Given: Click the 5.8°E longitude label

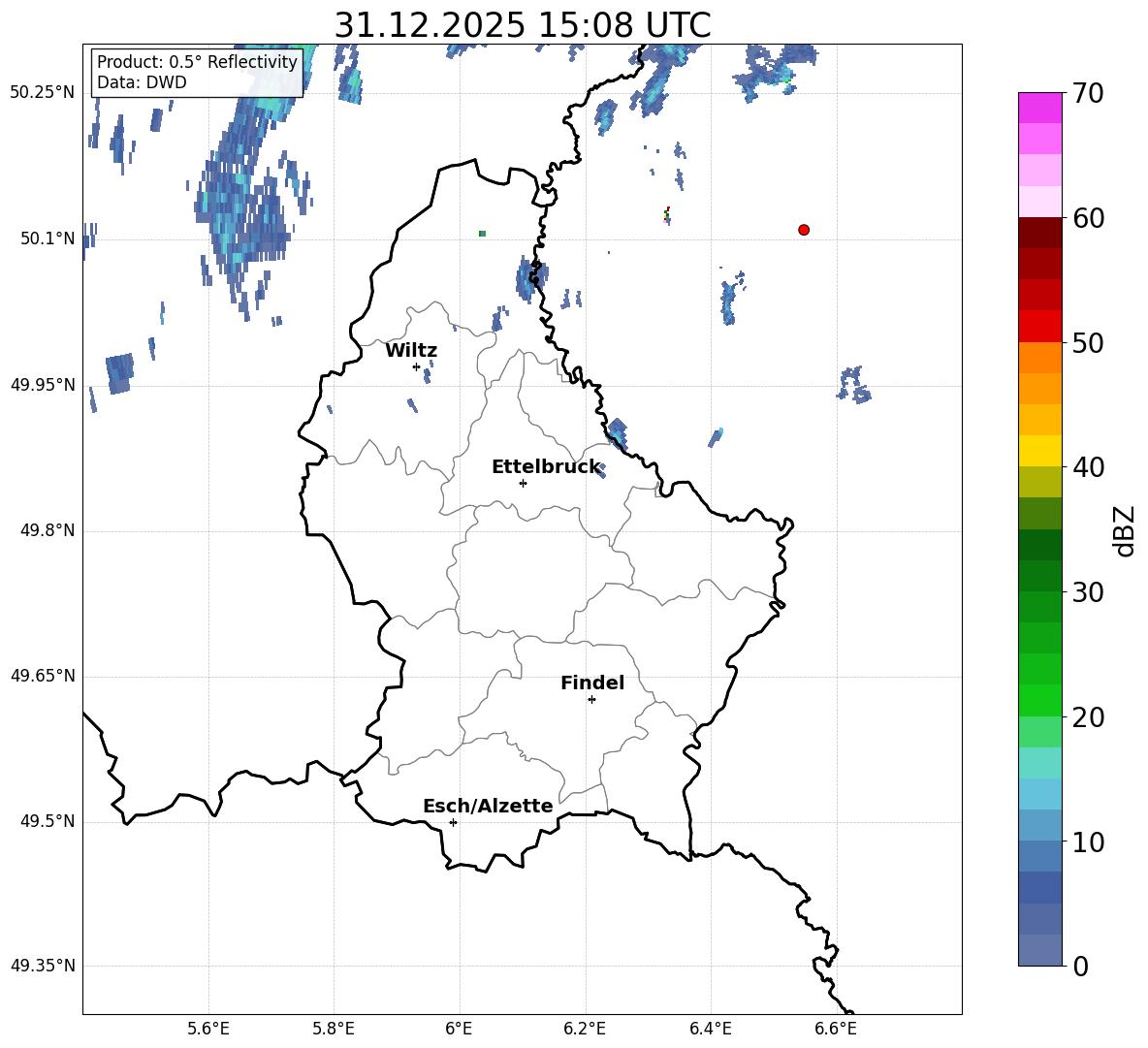Looking at the screenshot, I should point(334,1029).
